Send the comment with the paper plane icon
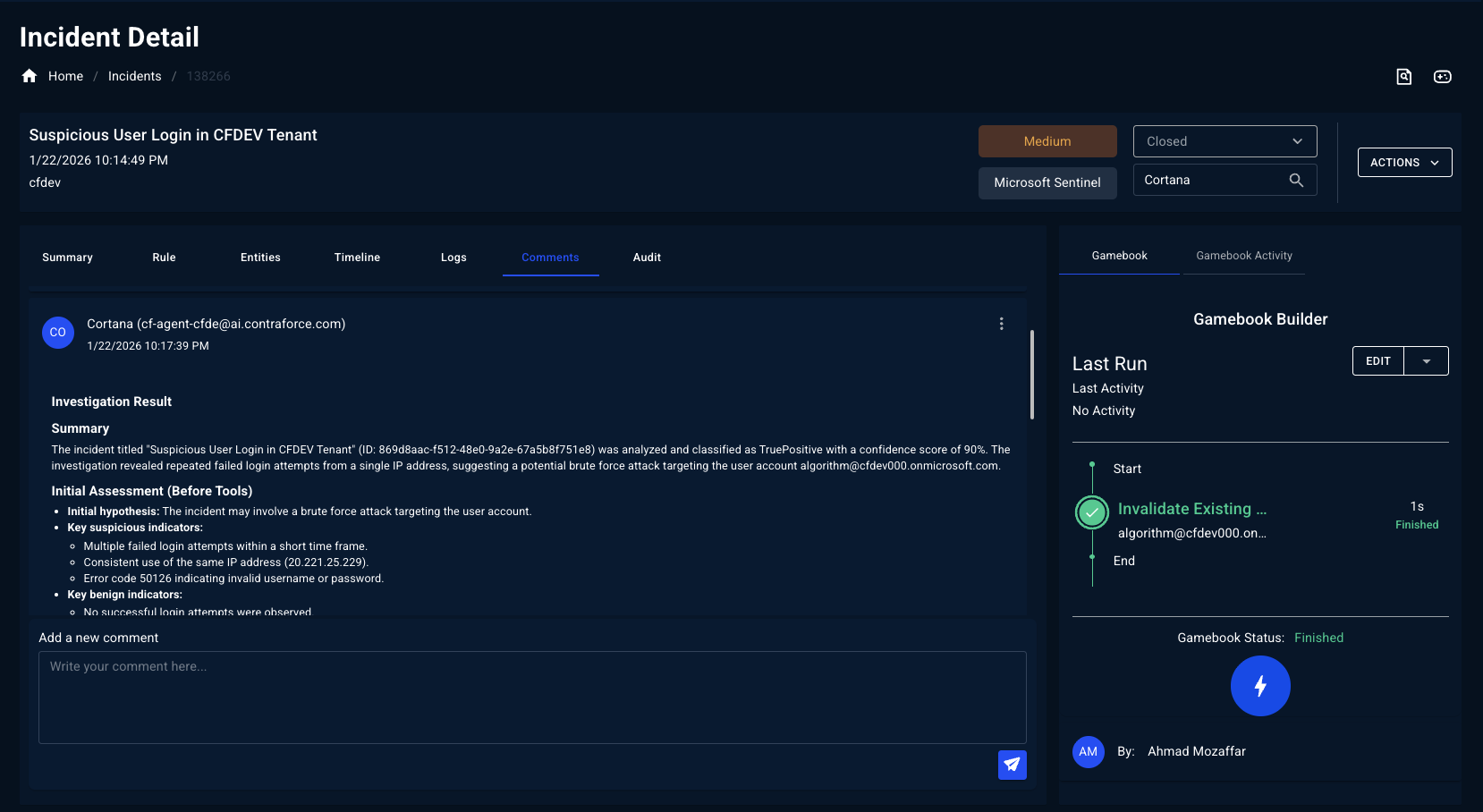This screenshot has height=812, width=1483. (x=1012, y=765)
